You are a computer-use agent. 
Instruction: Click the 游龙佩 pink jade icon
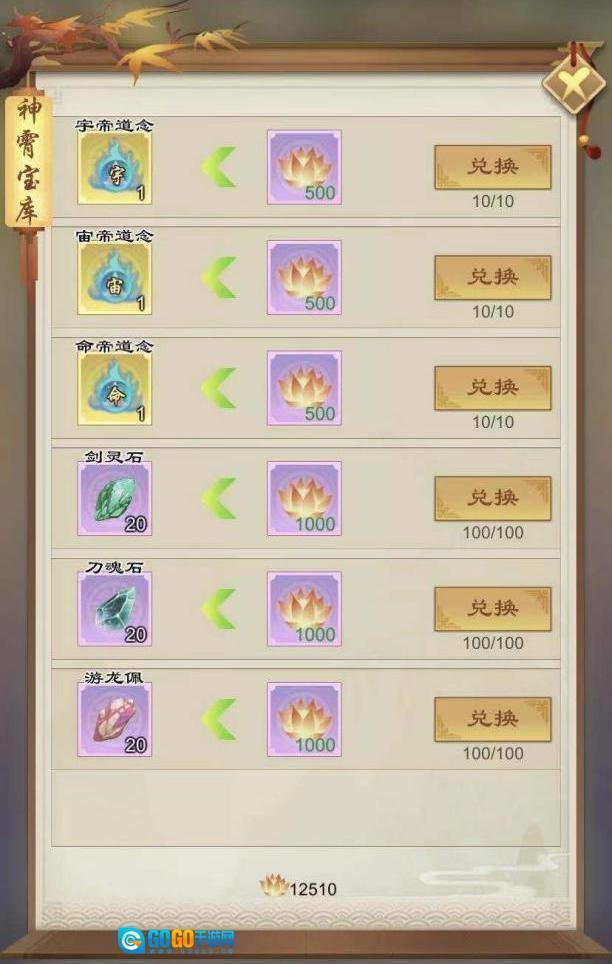pyautogui.click(x=114, y=719)
